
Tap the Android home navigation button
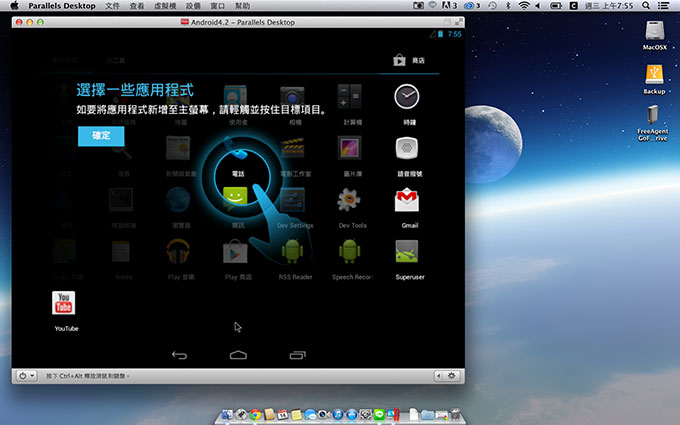238,355
